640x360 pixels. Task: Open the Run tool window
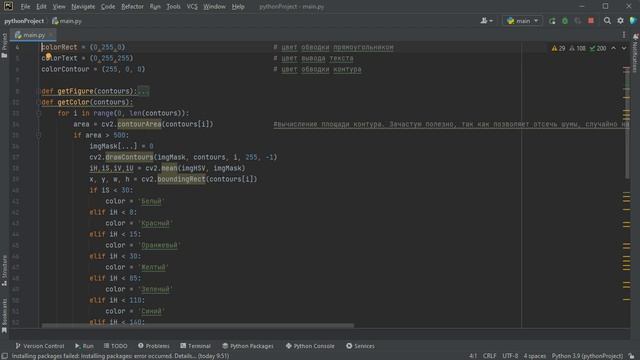point(84,346)
